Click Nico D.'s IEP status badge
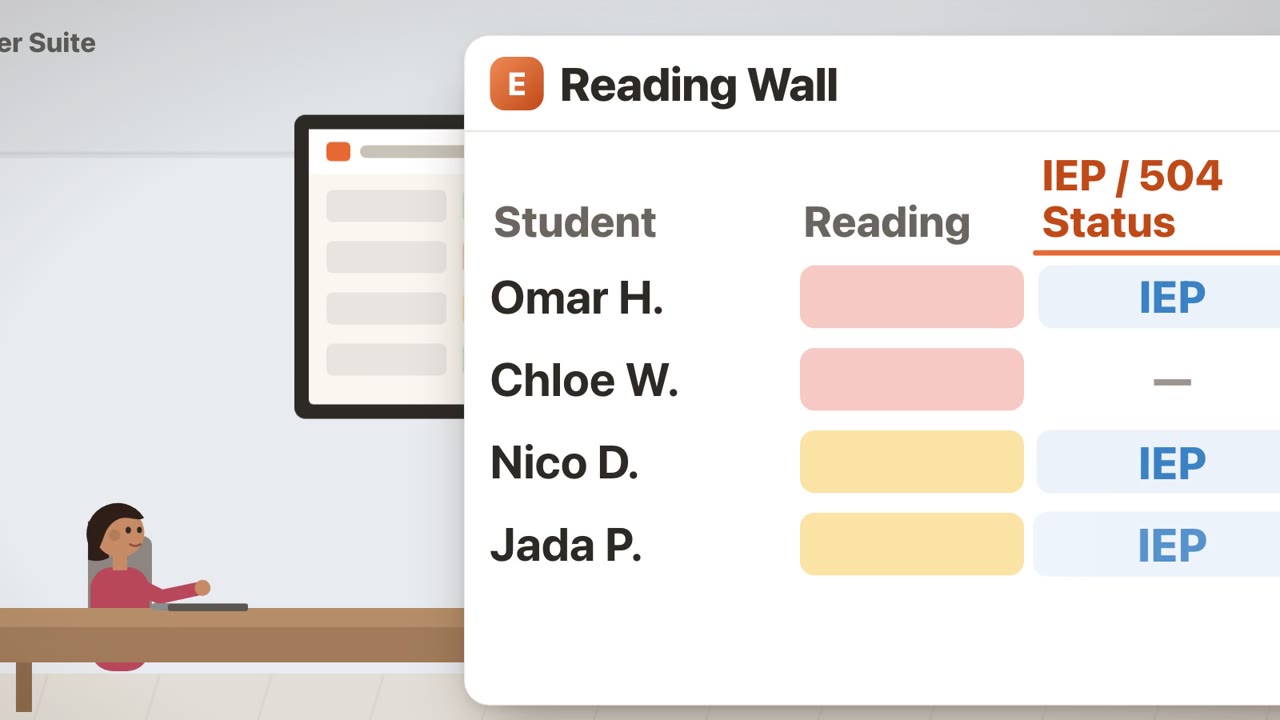Viewport: 1280px width, 720px height. (x=1159, y=462)
